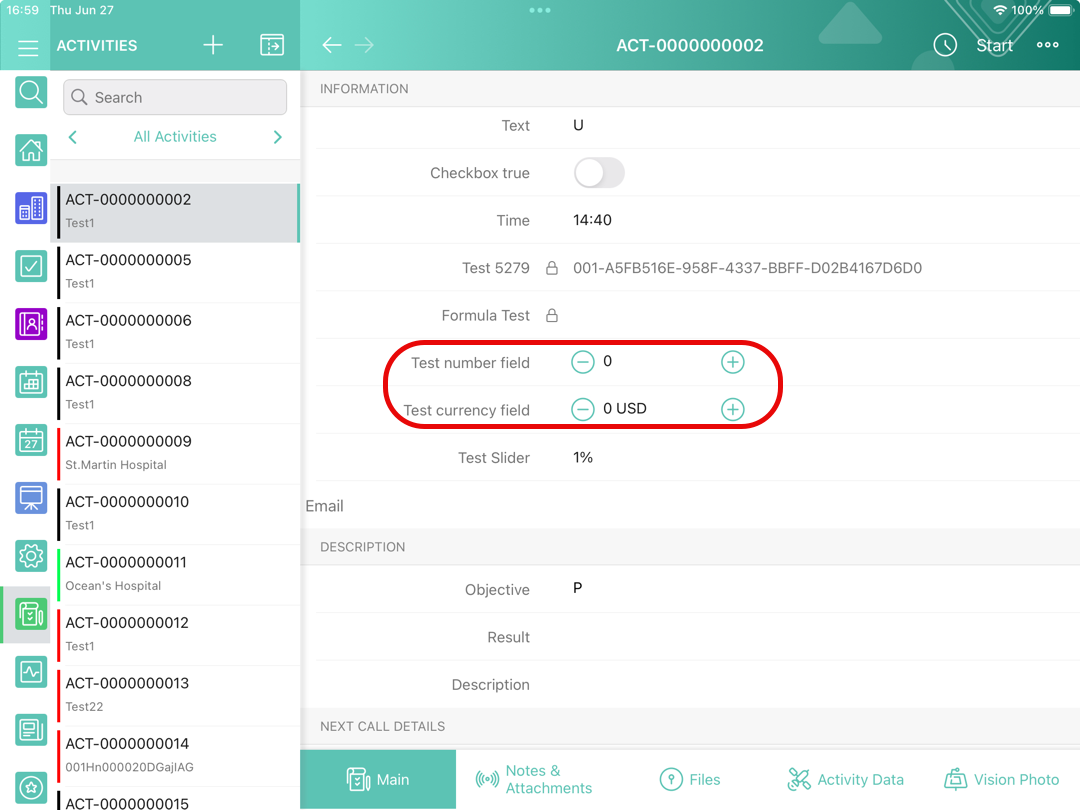Increase Test number field with plus
Viewport: 1080px width, 810px height.
(x=733, y=362)
